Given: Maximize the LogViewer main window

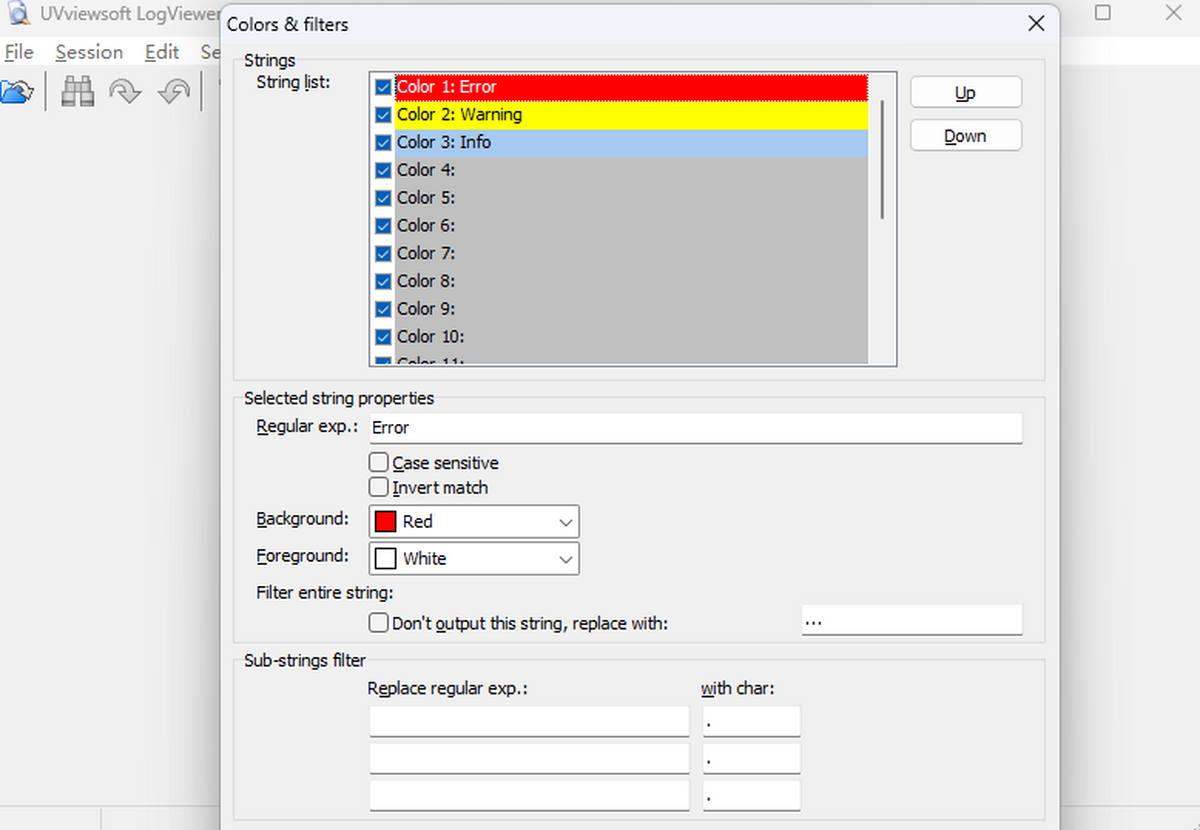Looking at the screenshot, I should point(1102,13).
